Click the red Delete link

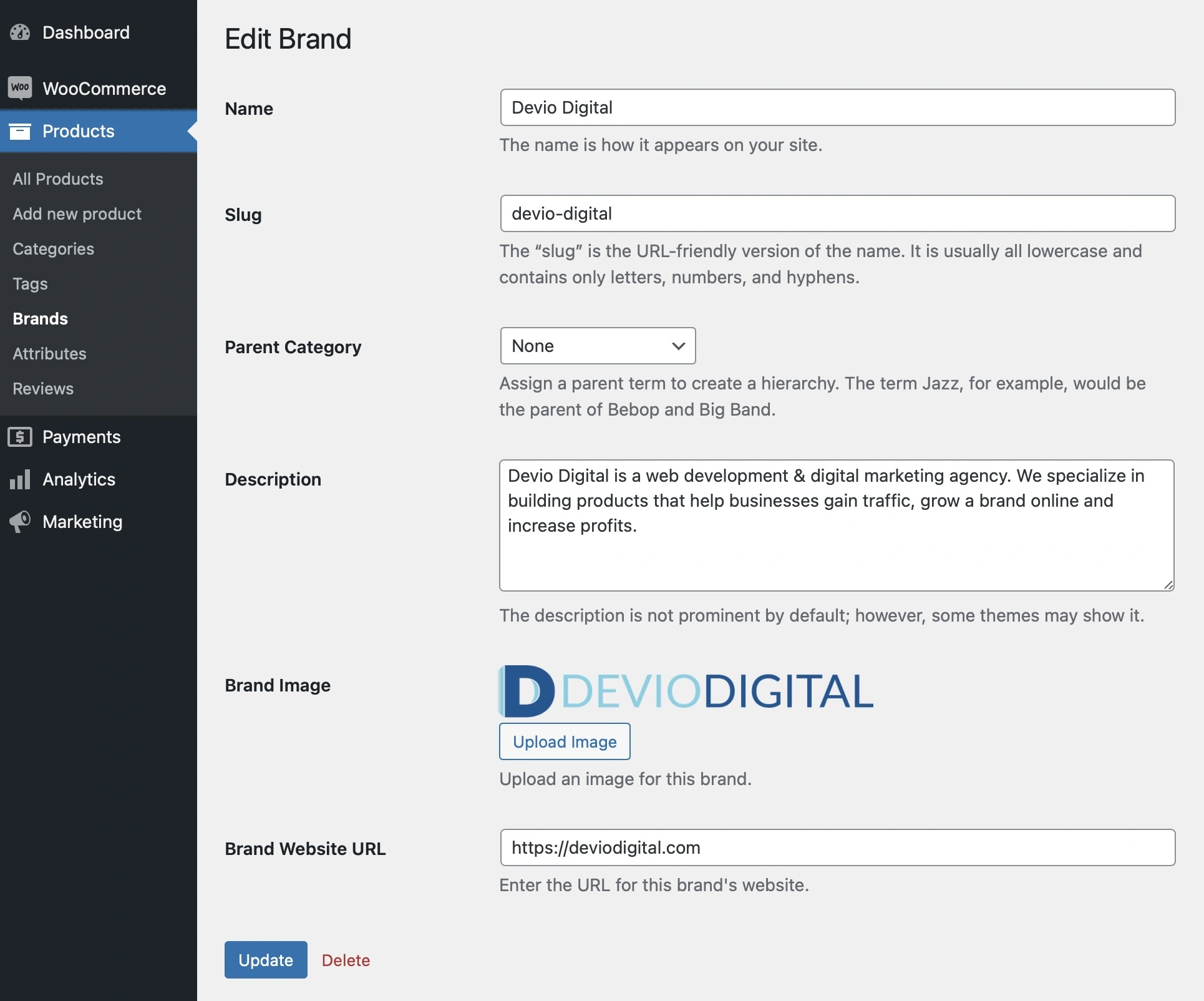pos(346,960)
